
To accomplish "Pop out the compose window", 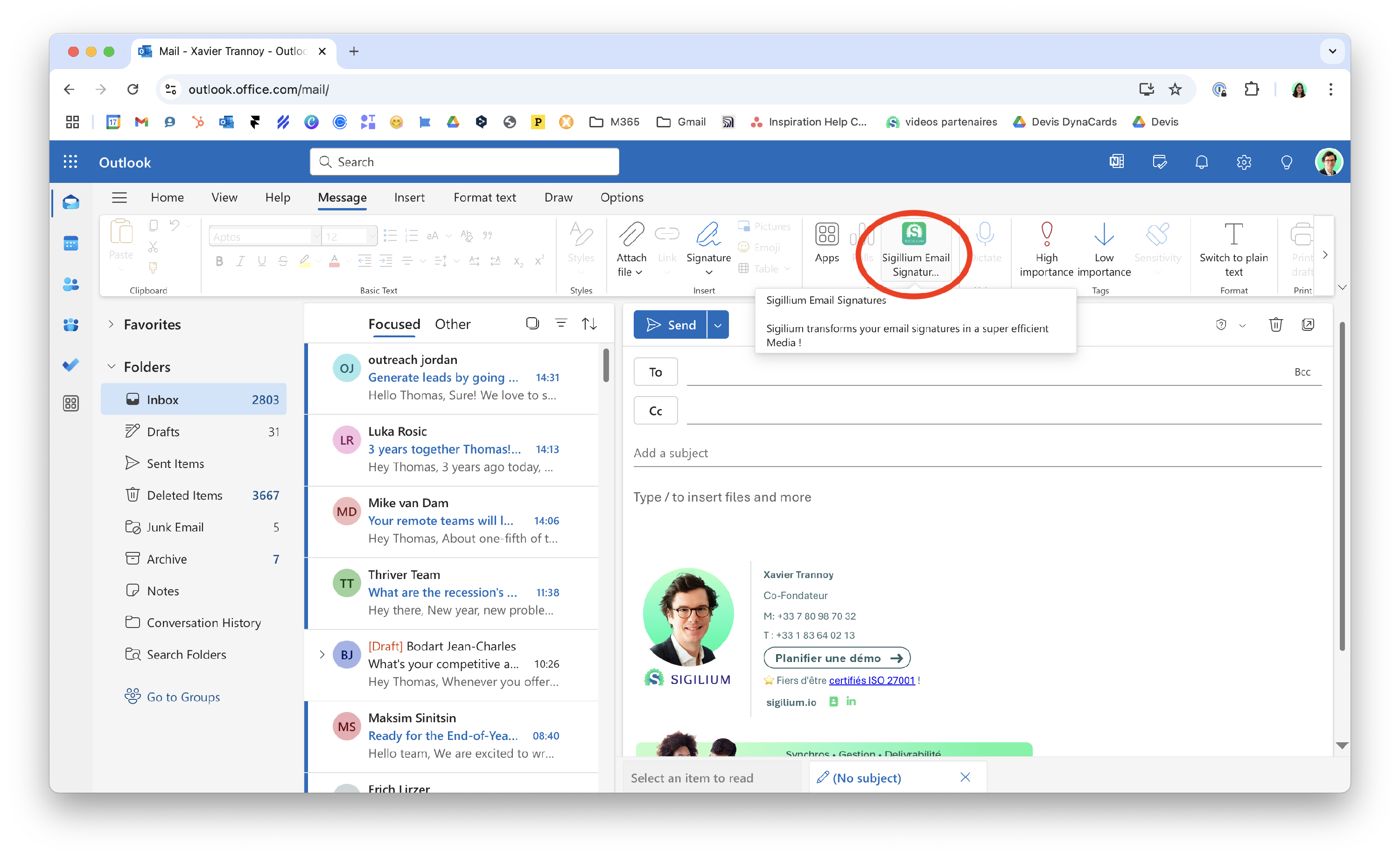I will (1308, 324).
